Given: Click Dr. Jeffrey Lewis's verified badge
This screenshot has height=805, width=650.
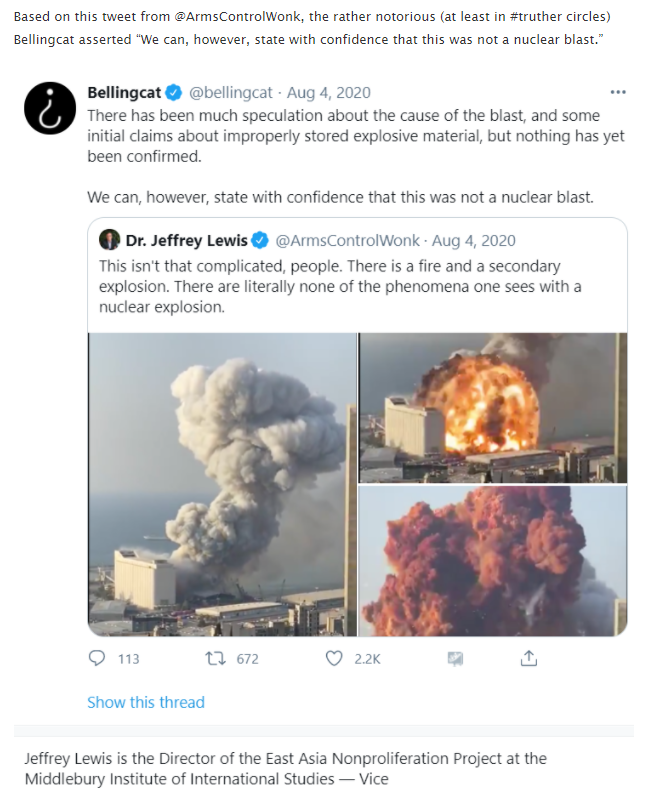Looking at the screenshot, I should (261, 240).
